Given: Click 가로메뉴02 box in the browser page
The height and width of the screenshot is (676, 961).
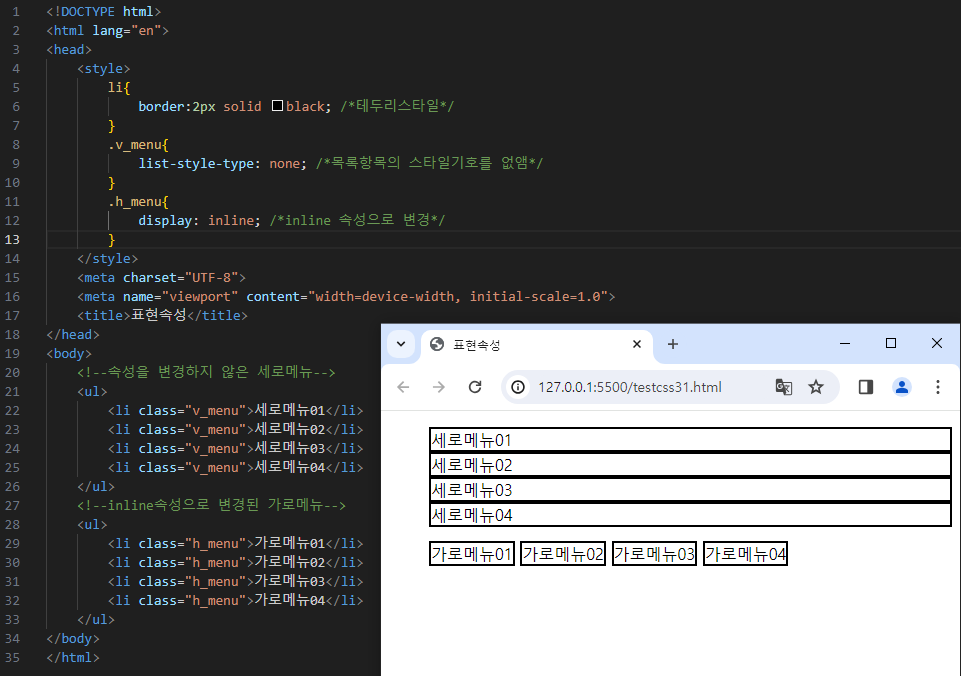Looking at the screenshot, I should click(x=563, y=554).
